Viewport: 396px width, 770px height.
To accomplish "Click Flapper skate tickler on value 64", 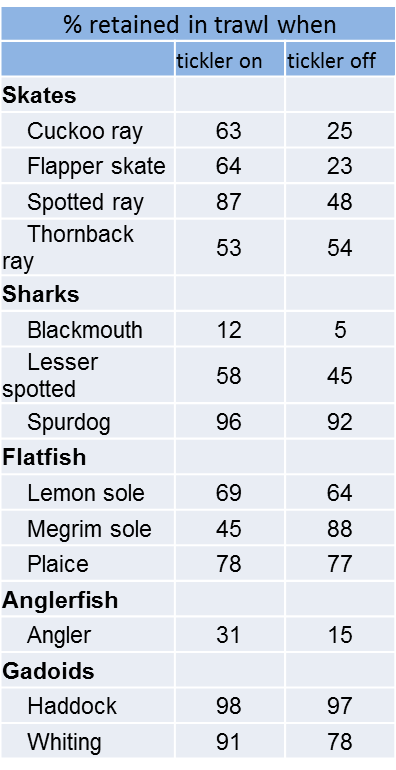I will coord(228,166).
